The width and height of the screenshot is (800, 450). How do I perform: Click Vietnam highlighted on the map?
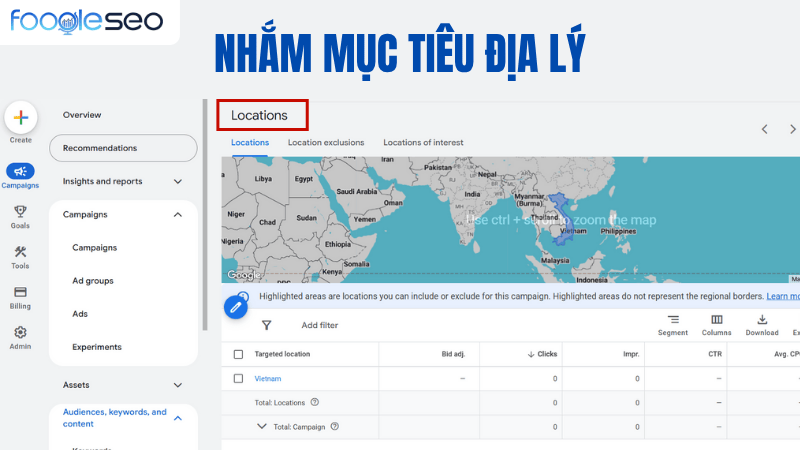[561, 217]
